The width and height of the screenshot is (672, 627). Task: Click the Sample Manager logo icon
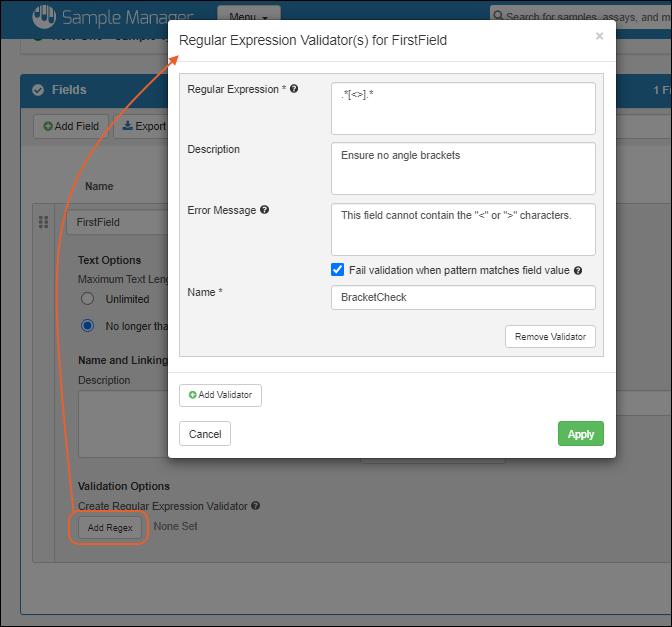[x=43, y=17]
